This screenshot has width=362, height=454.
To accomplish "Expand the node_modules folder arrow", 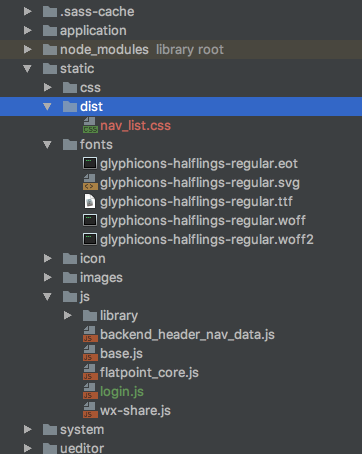I will pyautogui.click(x=28, y=49).
